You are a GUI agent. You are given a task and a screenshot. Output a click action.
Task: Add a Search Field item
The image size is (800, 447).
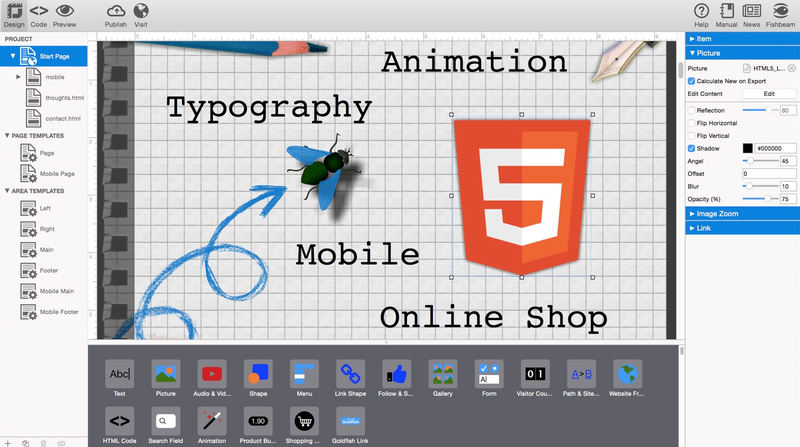click(x=166, y=426)
